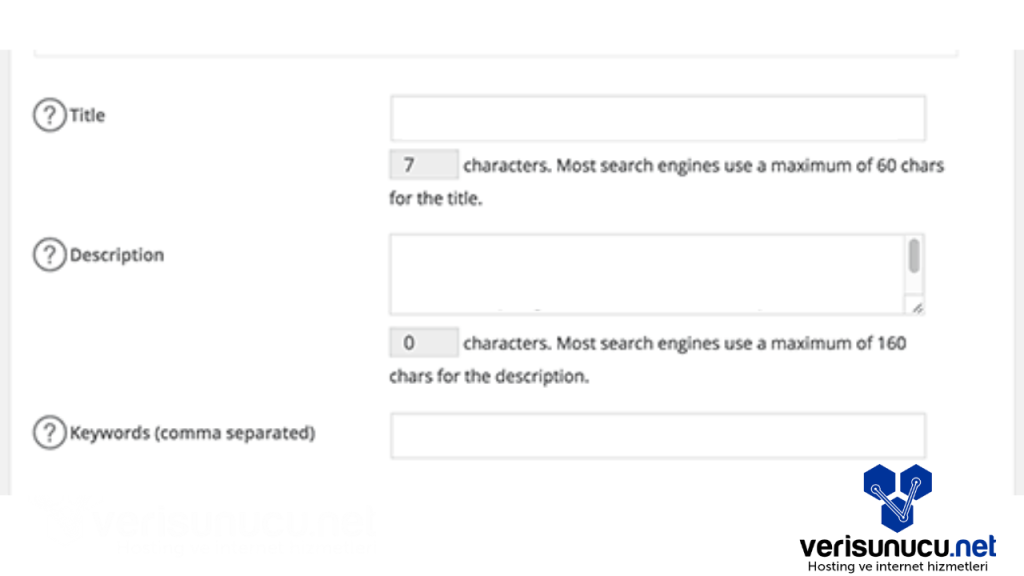Click the Title character count box
The image size is (1024, 576).
pos(423,165)
